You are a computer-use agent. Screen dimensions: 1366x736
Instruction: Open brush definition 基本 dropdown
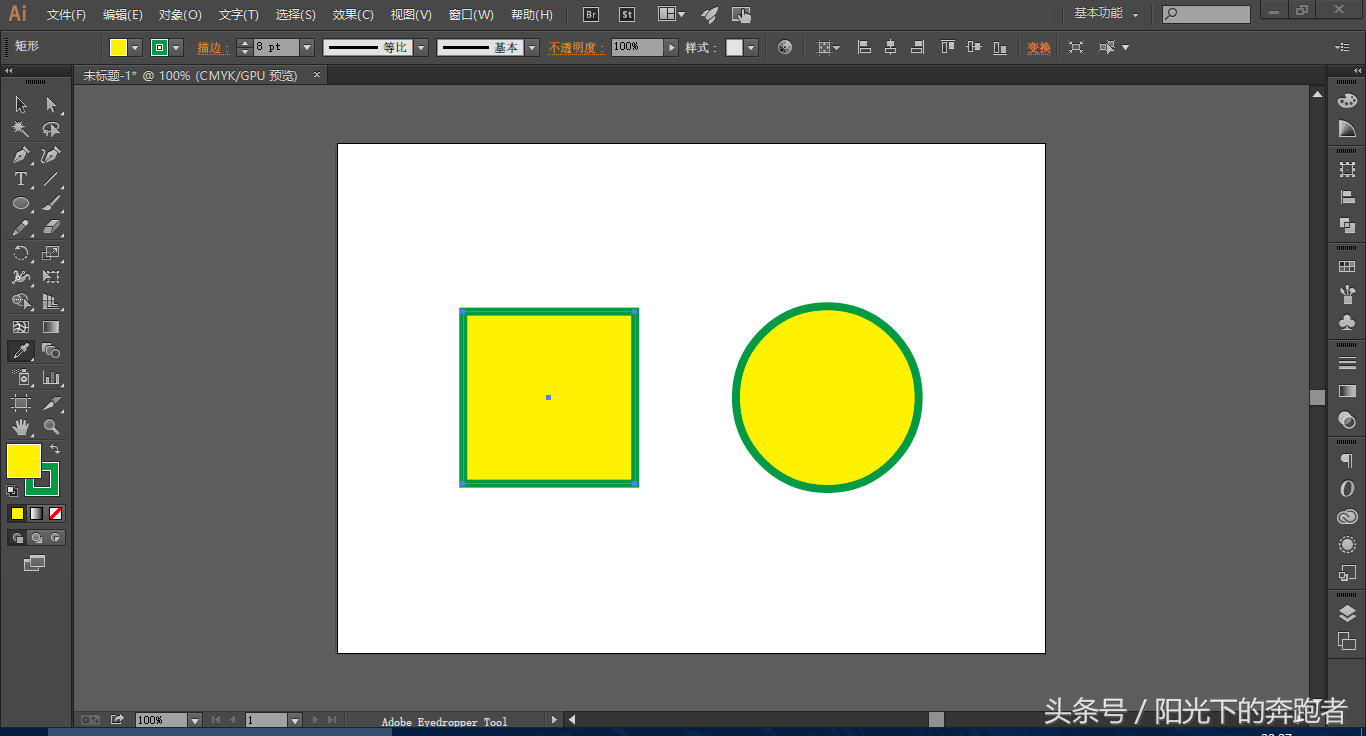(x=532, y=48)
